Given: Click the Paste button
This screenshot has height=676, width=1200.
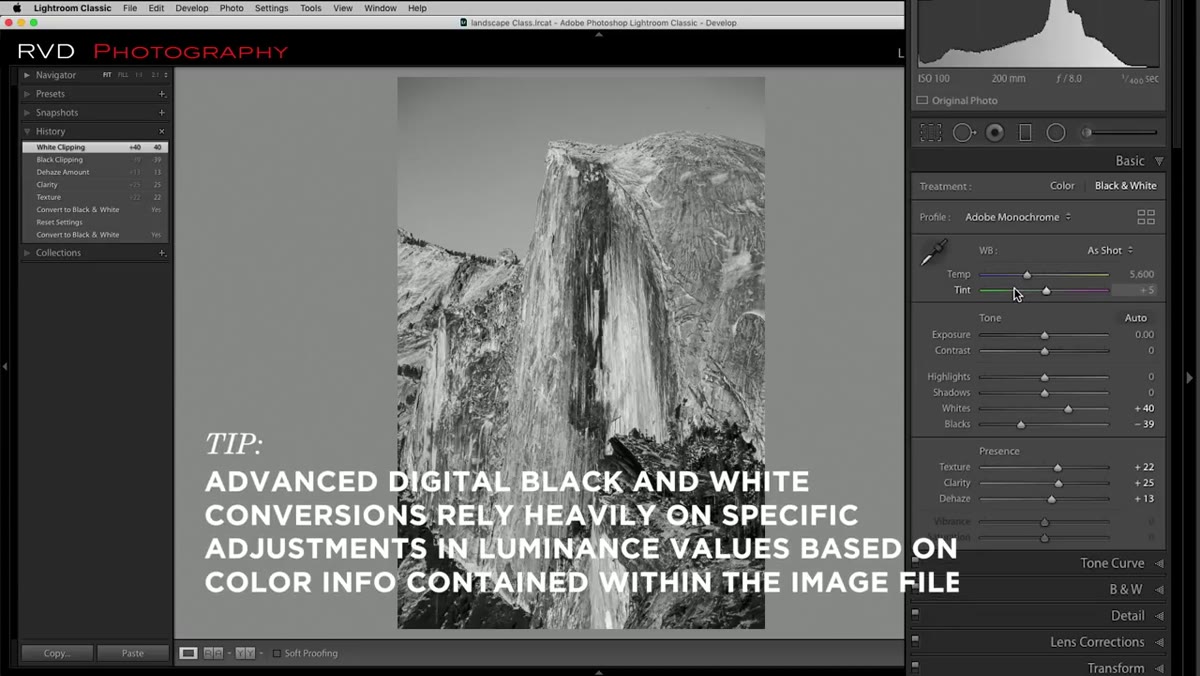Looking at the screenshot, I should pos(133,653).
